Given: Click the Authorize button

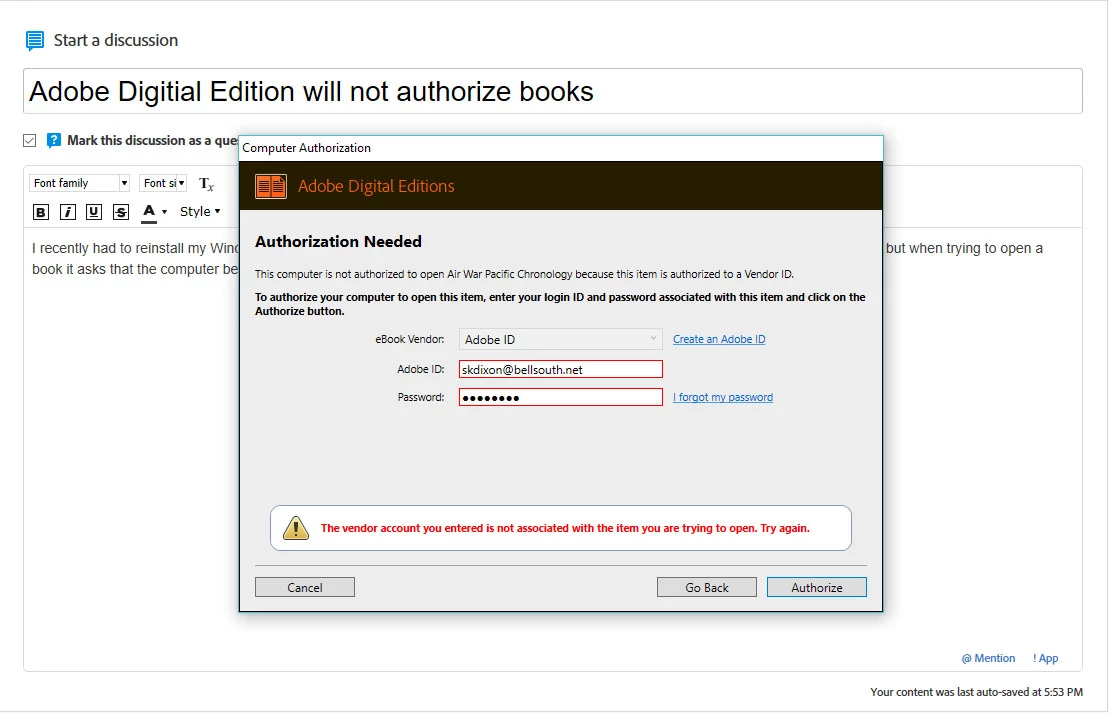Looking at the screenshot, I should [x=816, y=587].
